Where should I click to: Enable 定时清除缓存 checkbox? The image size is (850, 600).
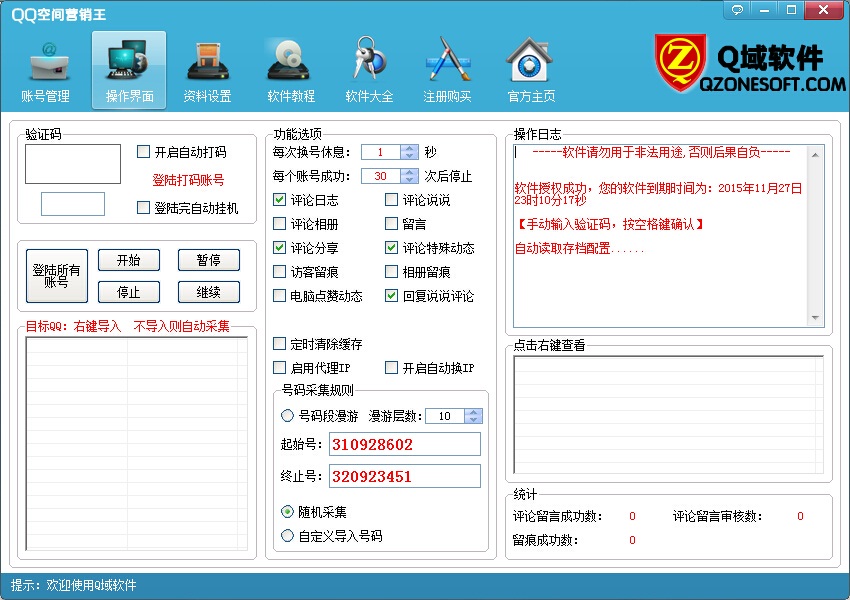[x=279, y=344]
